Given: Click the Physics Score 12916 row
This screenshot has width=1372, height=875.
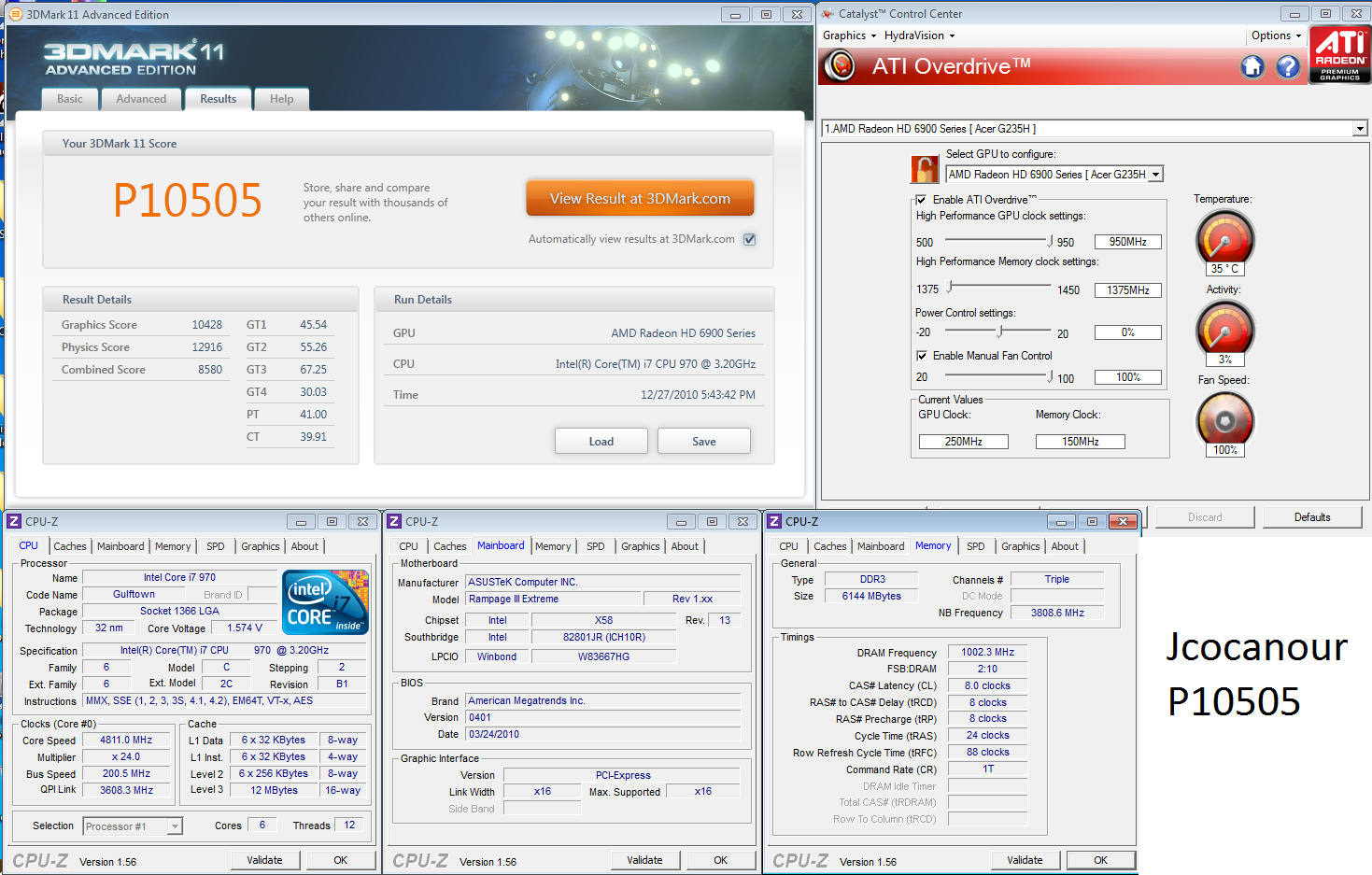Looking at the screenshot, I should pos(142,347).
